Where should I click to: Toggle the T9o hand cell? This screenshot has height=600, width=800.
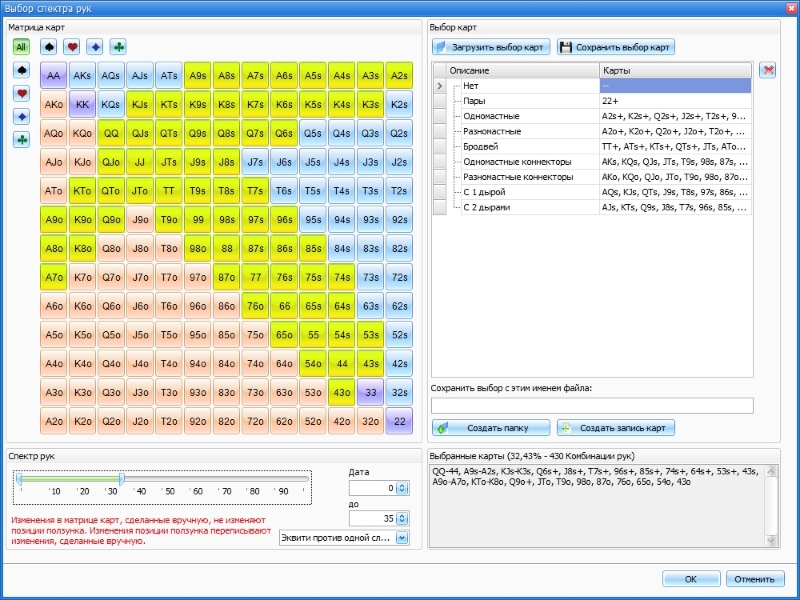tap(169, 219)
